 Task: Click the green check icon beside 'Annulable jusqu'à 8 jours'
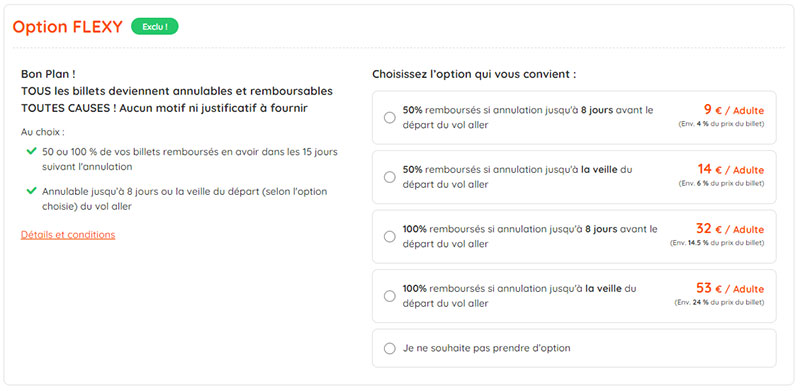[x=32, y=191]
